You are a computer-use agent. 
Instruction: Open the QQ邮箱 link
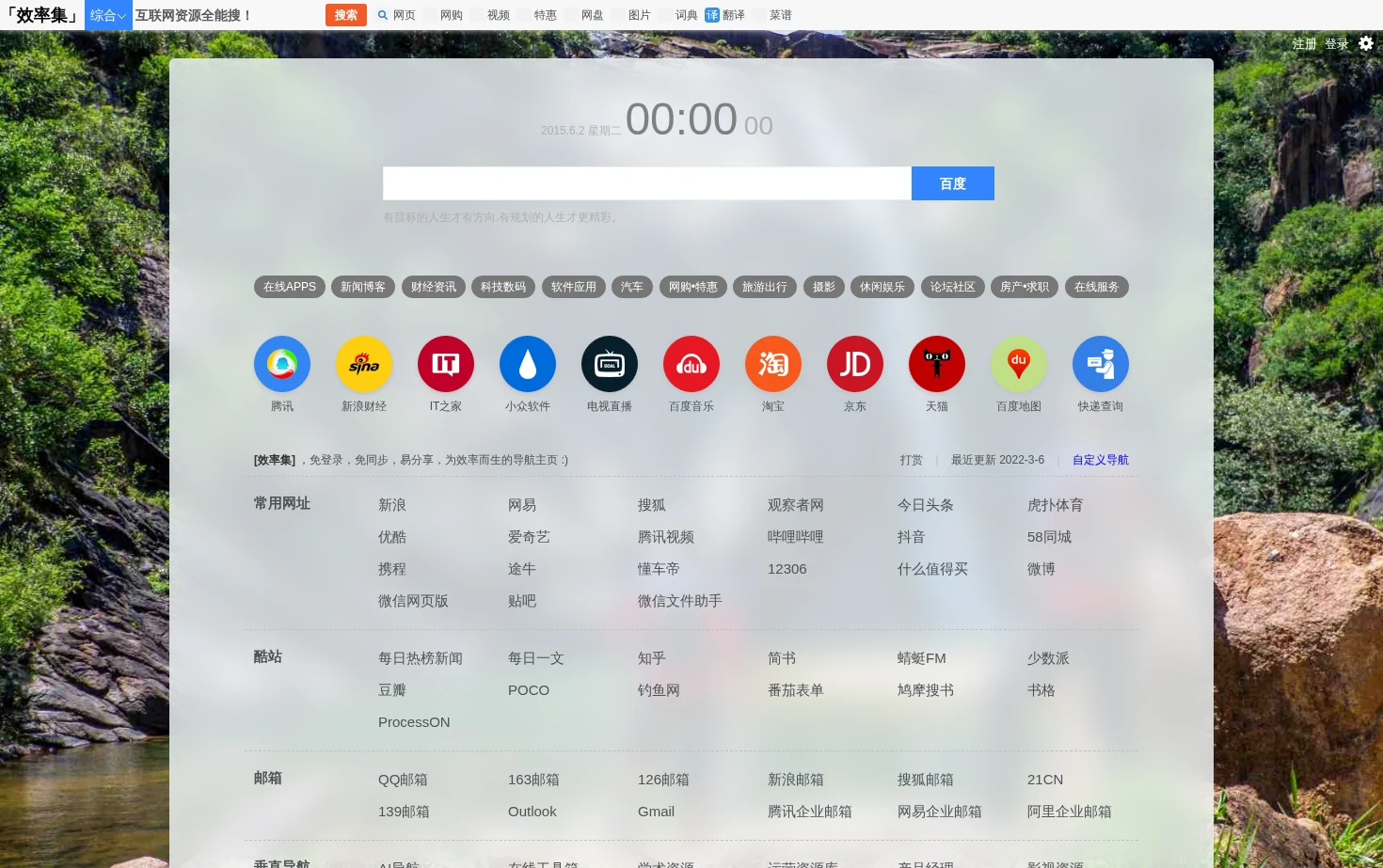point(403,780)
